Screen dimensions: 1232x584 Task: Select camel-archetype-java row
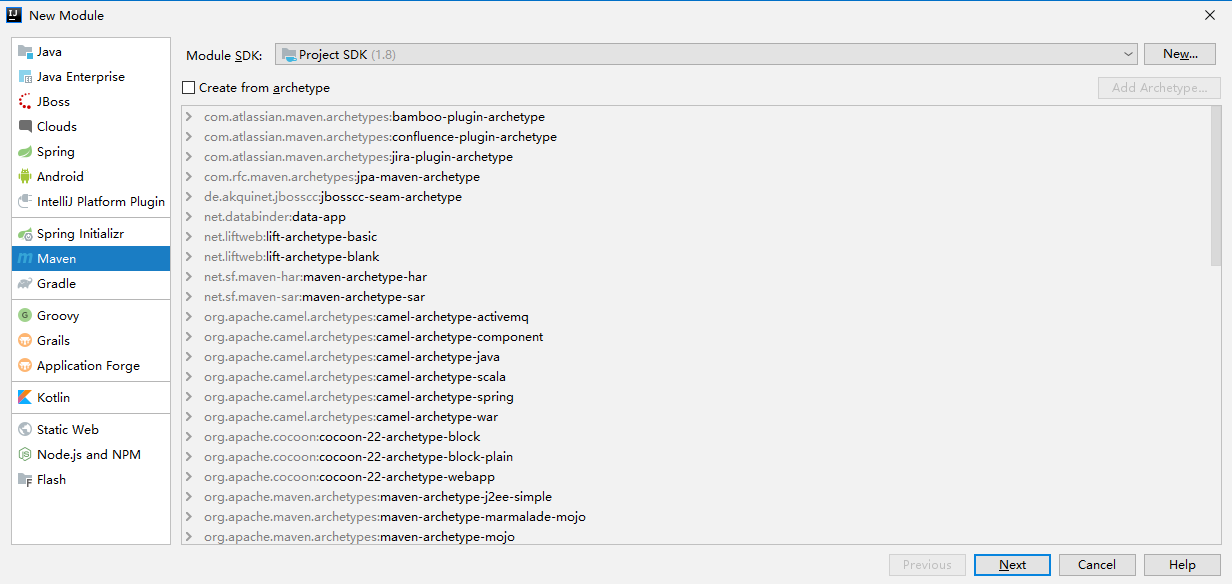(696, 357)
